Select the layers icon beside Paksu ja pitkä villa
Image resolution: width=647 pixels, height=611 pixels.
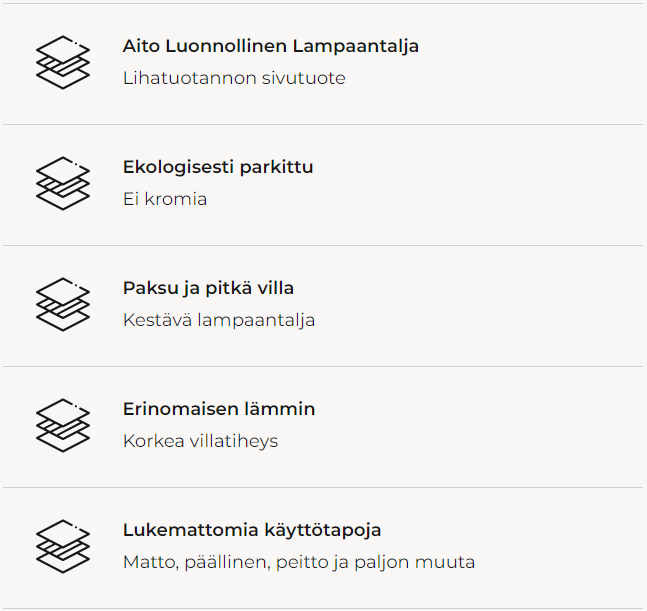click(63, 304)
